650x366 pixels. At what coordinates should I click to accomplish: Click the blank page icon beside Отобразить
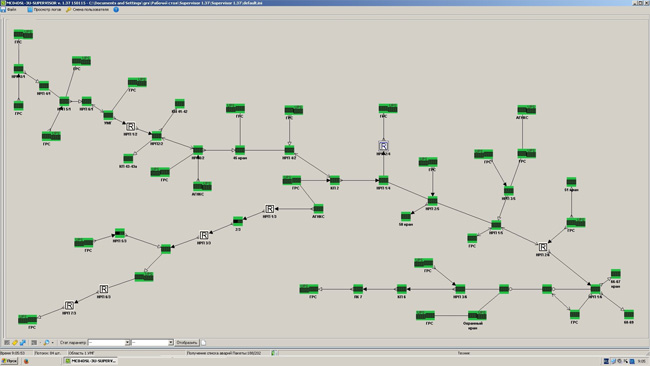pyautogui.click(x=204, y=342)
